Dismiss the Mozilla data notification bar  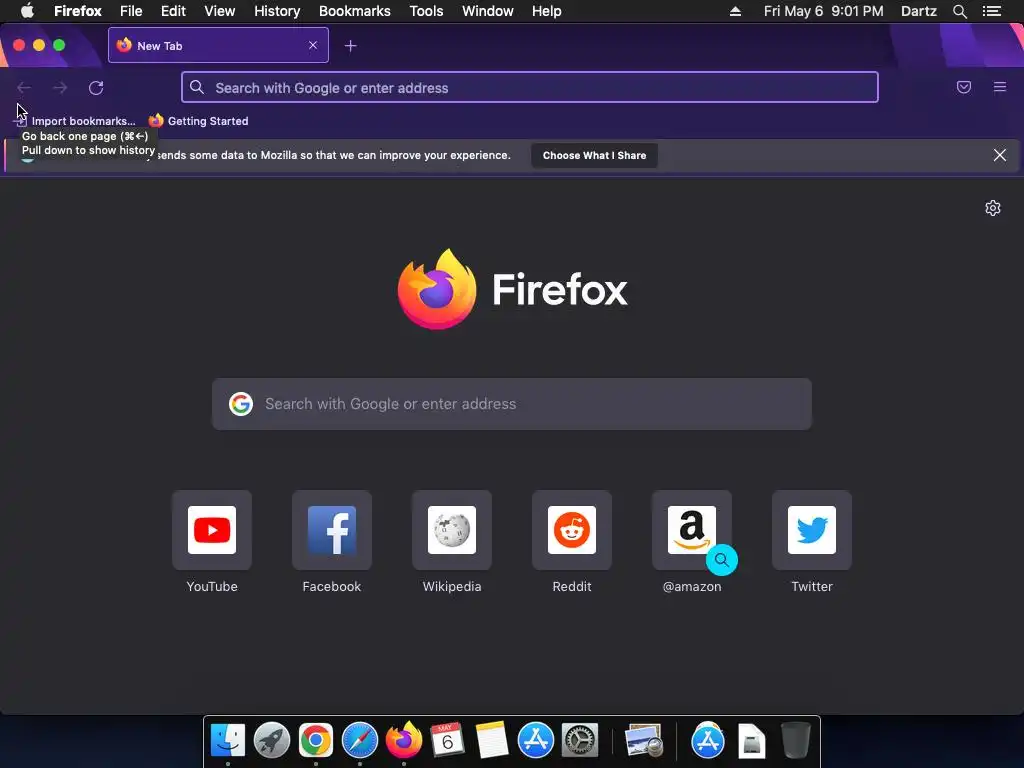pyautogui.click(x=1000, y=155)
